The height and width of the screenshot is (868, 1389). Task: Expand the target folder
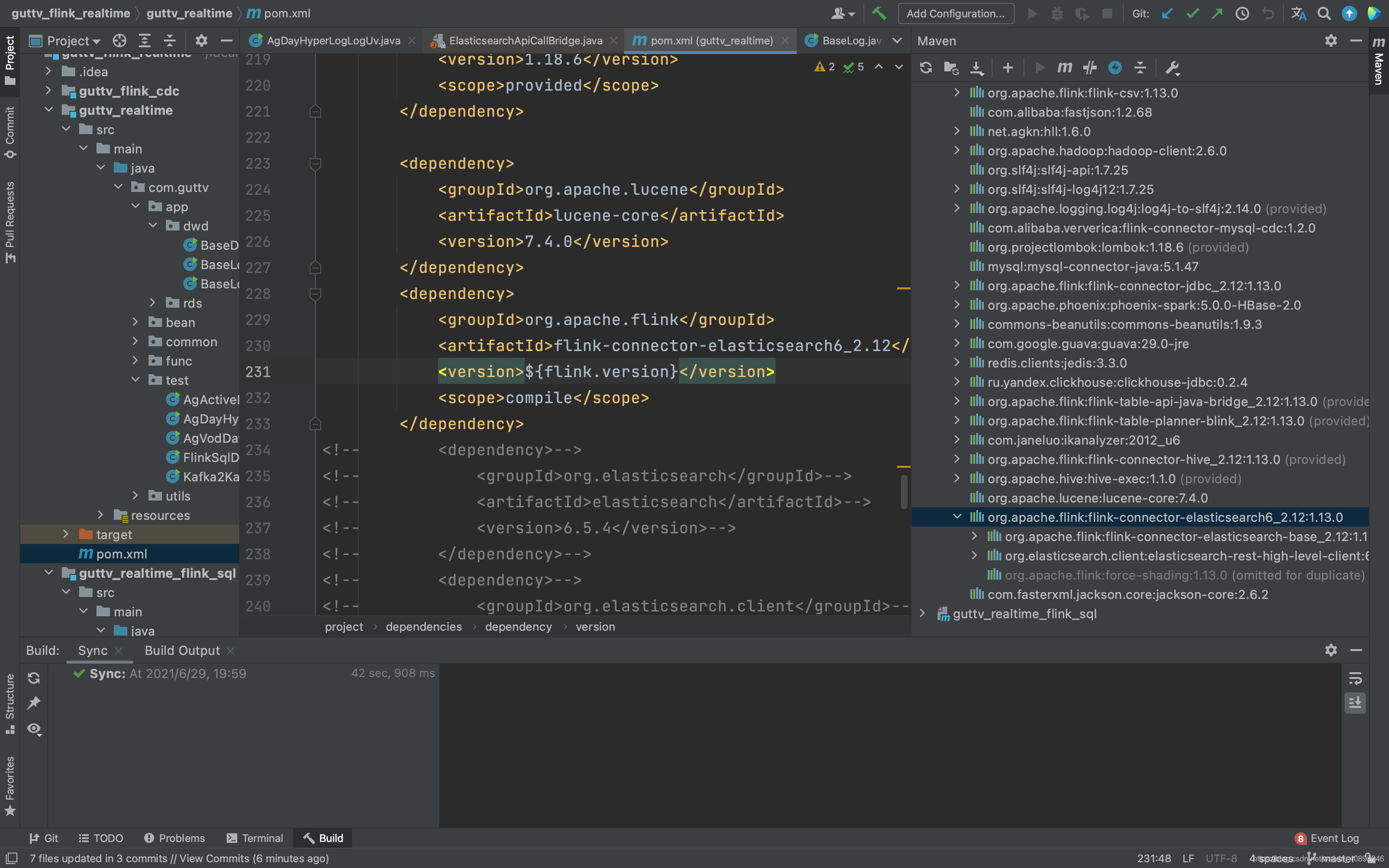[66, 534]
